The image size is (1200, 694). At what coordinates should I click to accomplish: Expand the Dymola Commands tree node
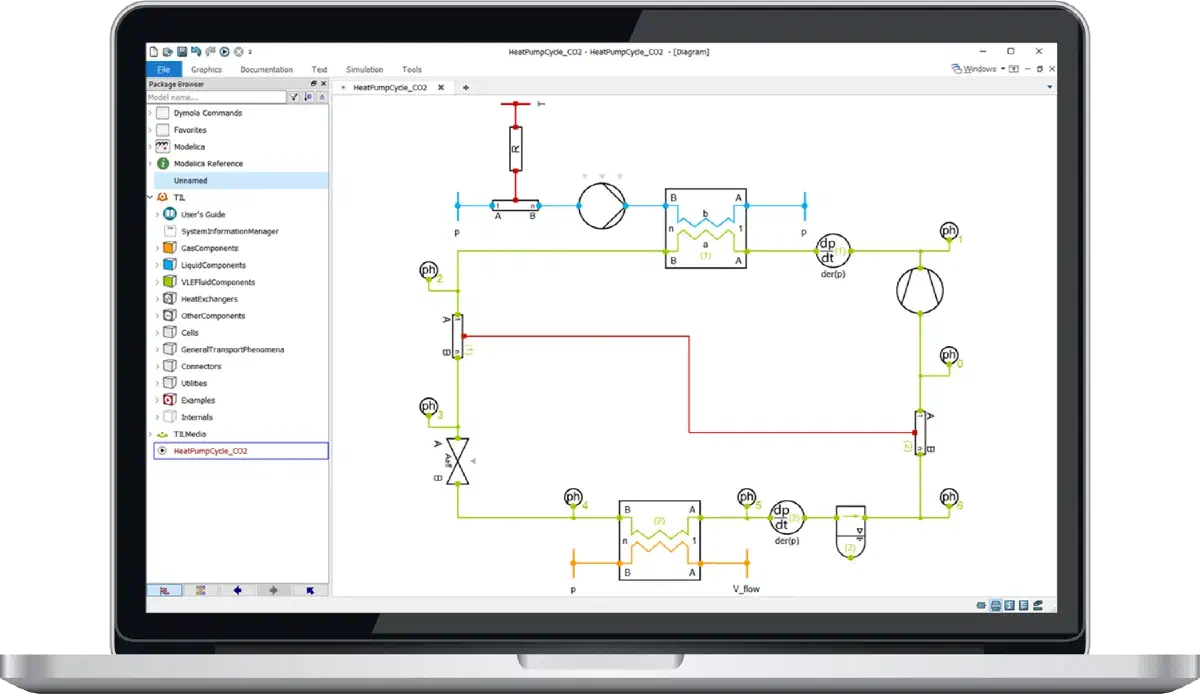(x=151, y=113)
